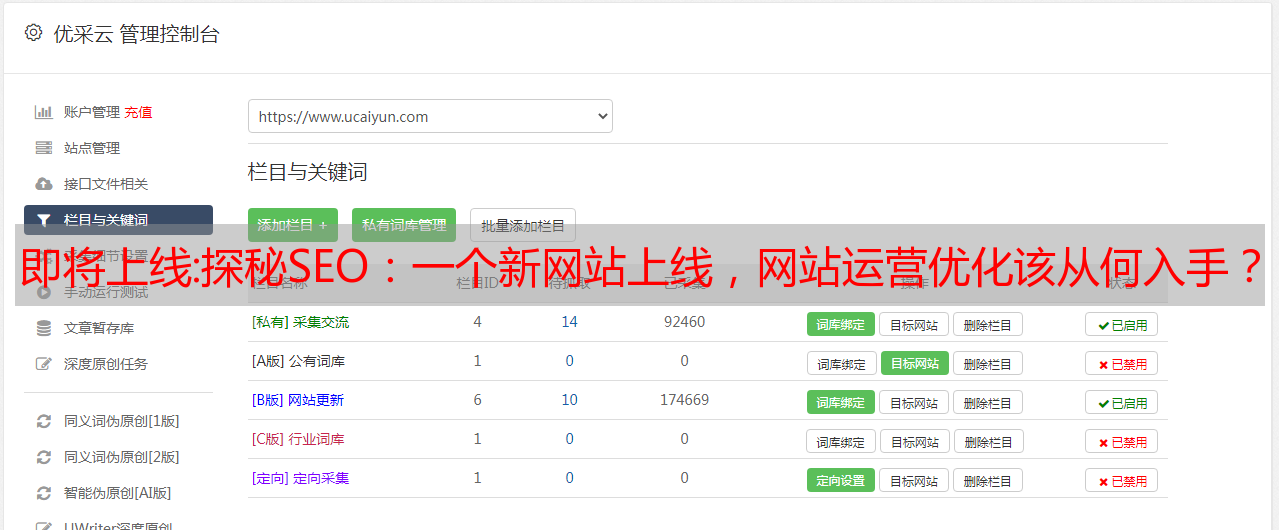Open 智能伪原创[AI版] menu item
This screenshot has width=1279, height=530.
click(x=118, y=493)
